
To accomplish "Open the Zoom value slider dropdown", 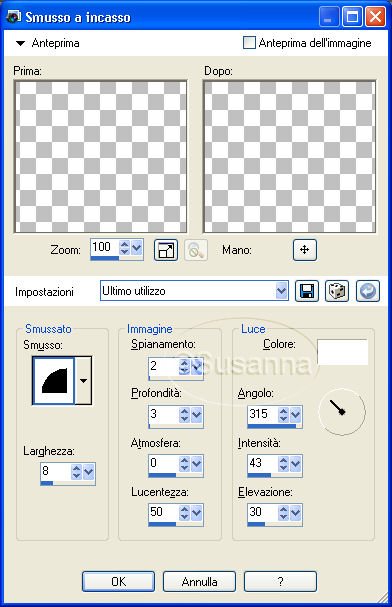I will coord(136,247).
